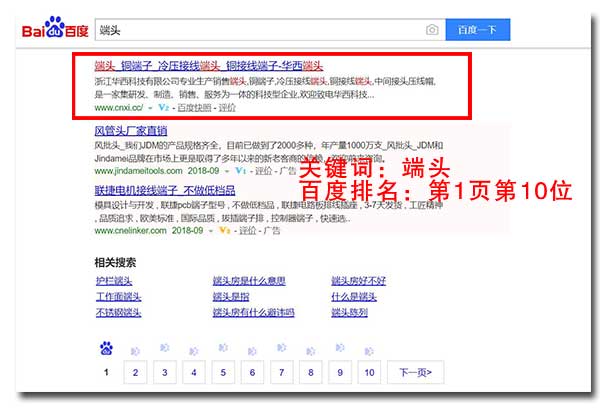Open 百度快照 for the cnxi result
The height and width of the screenshot is (412, 600).
click(x=194, y=108)
